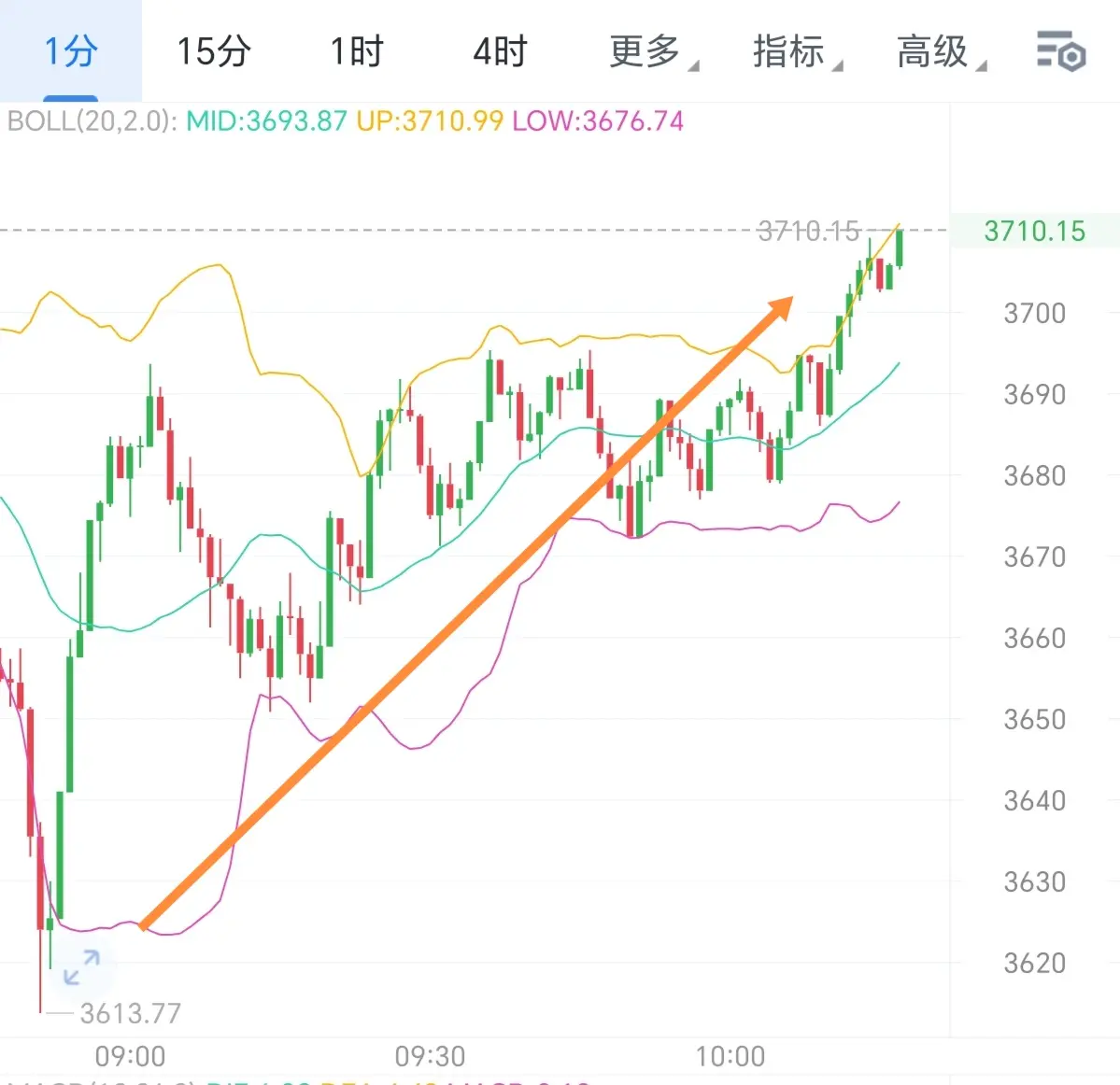Click the 3613.77 low price marker
The image size is (1120, 1085).
pos(130,1013)
